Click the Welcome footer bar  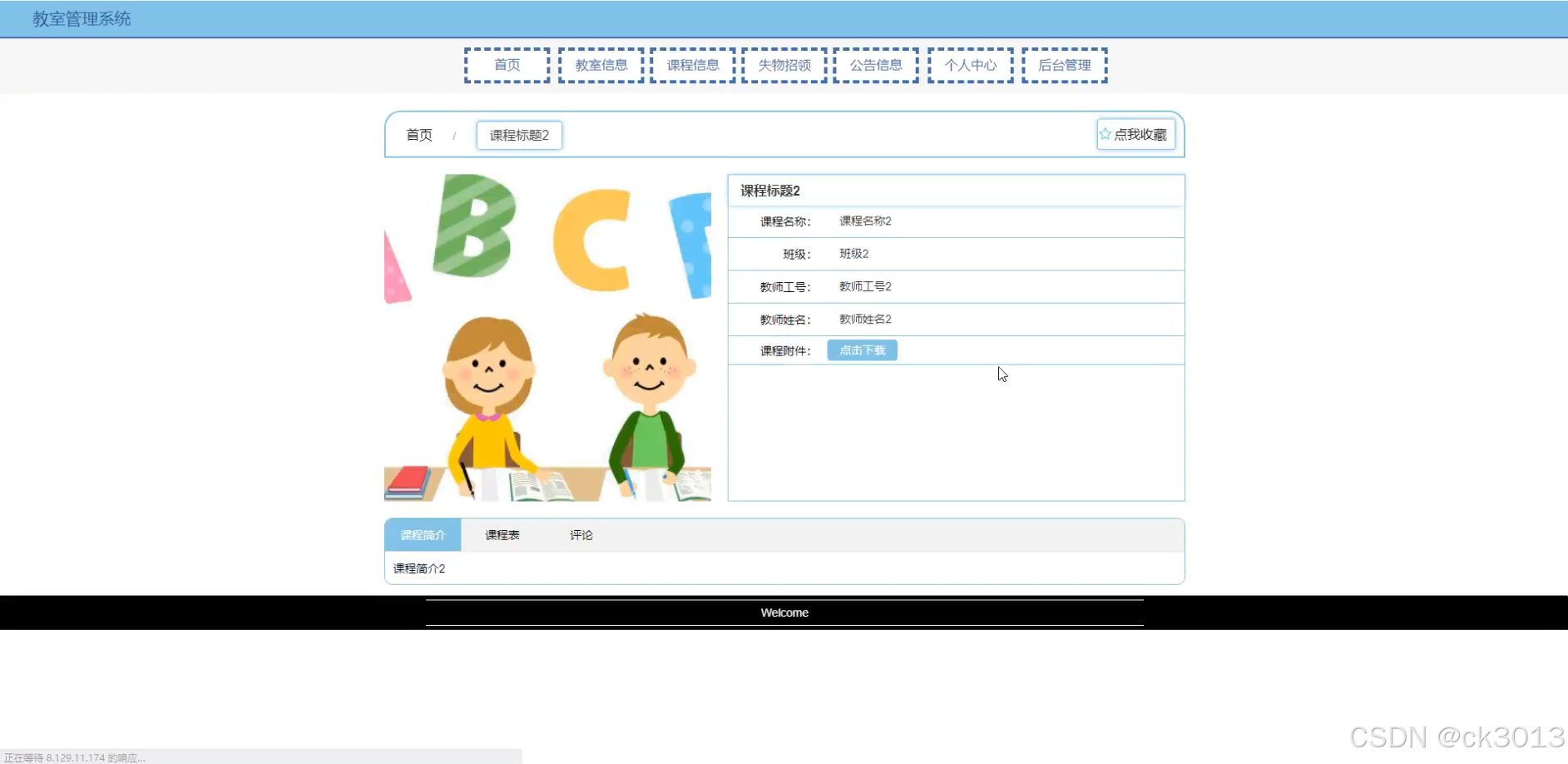pyautogui.click(x=784, y=612)
